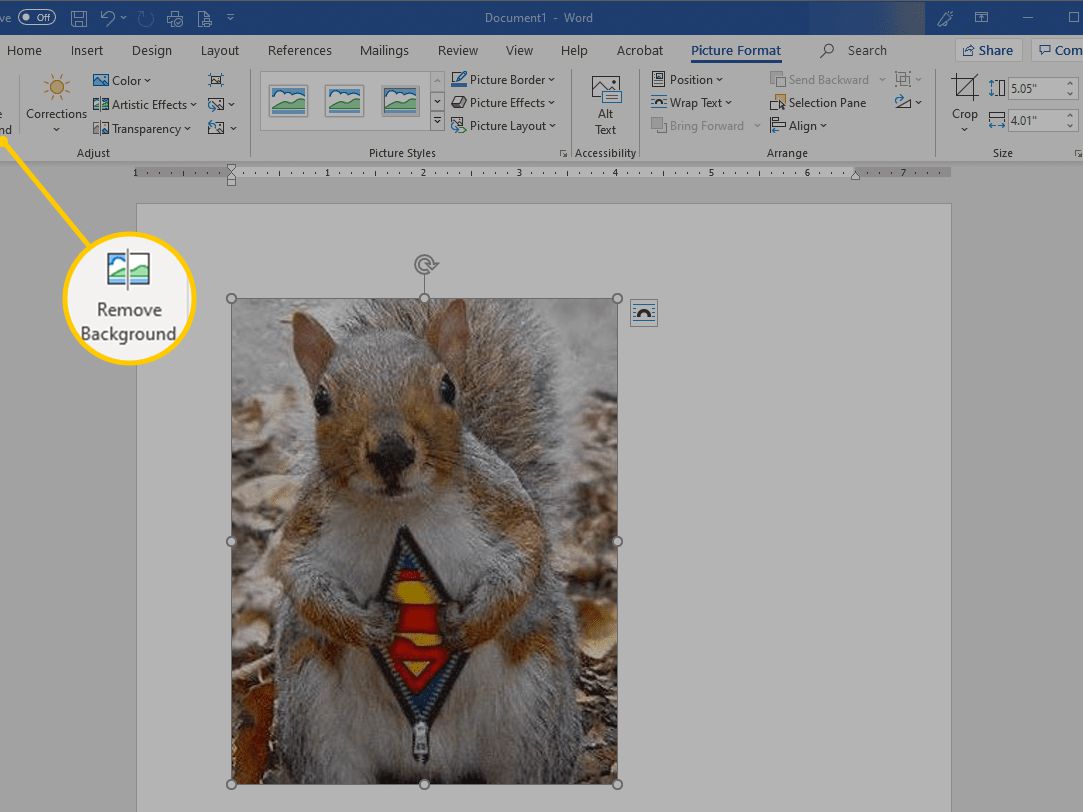Click the Share button

[x=988, y=50]
